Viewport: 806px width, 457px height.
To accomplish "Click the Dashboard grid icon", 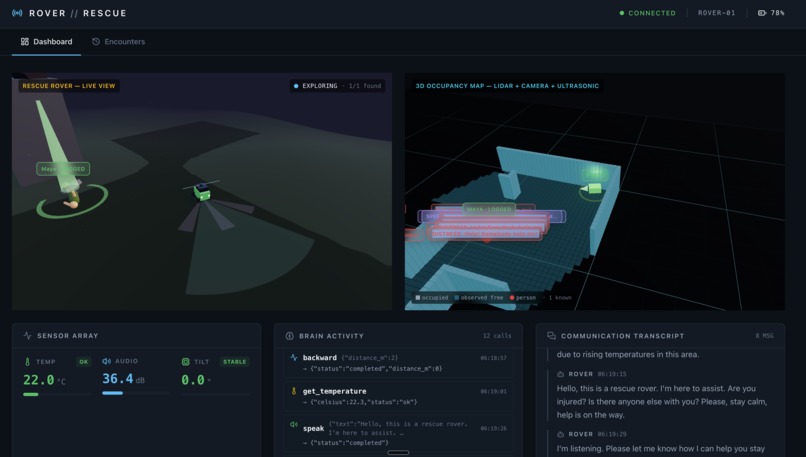I will [25, 42].
